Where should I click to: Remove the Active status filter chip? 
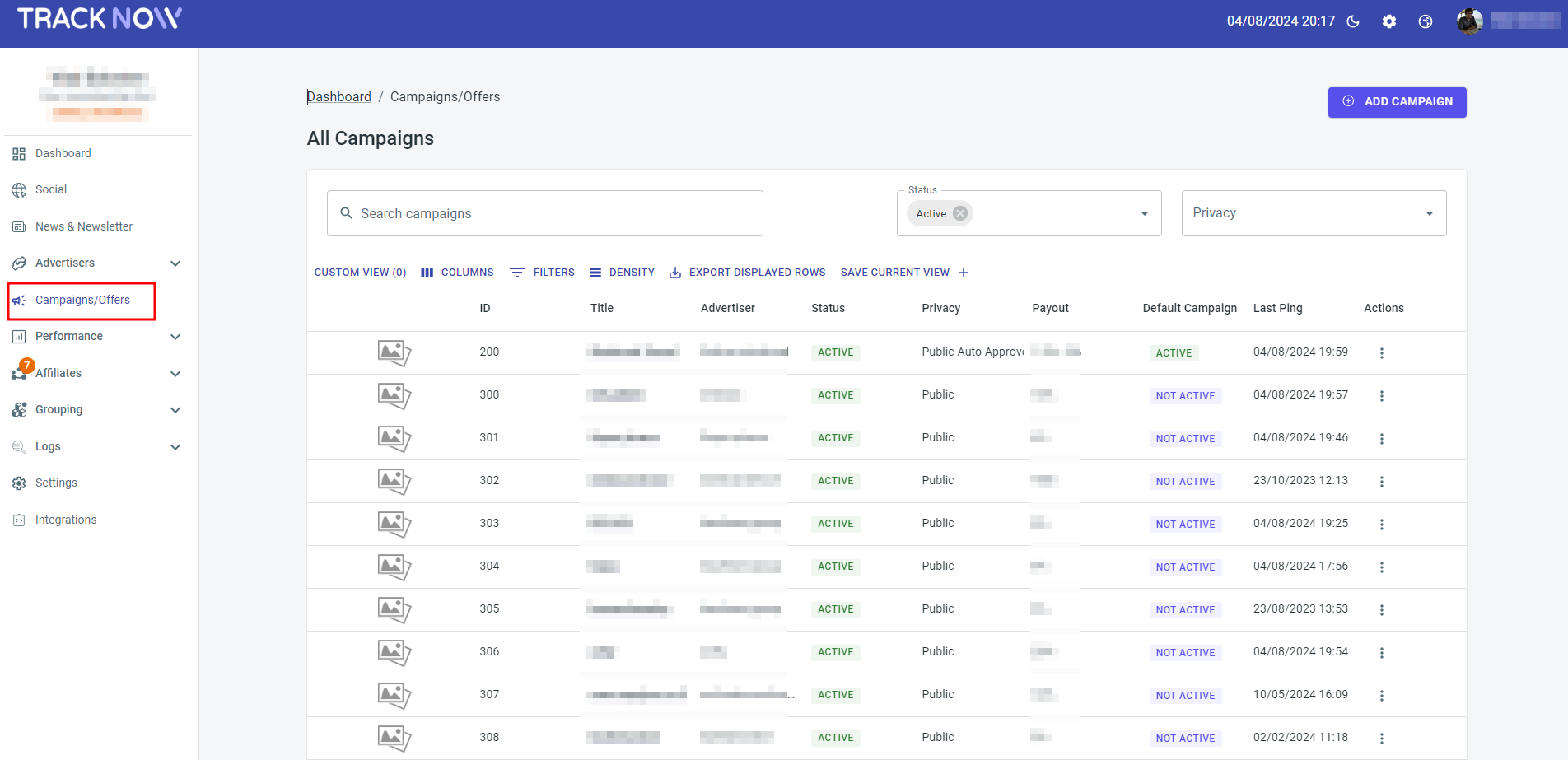[x=959, y=212]
